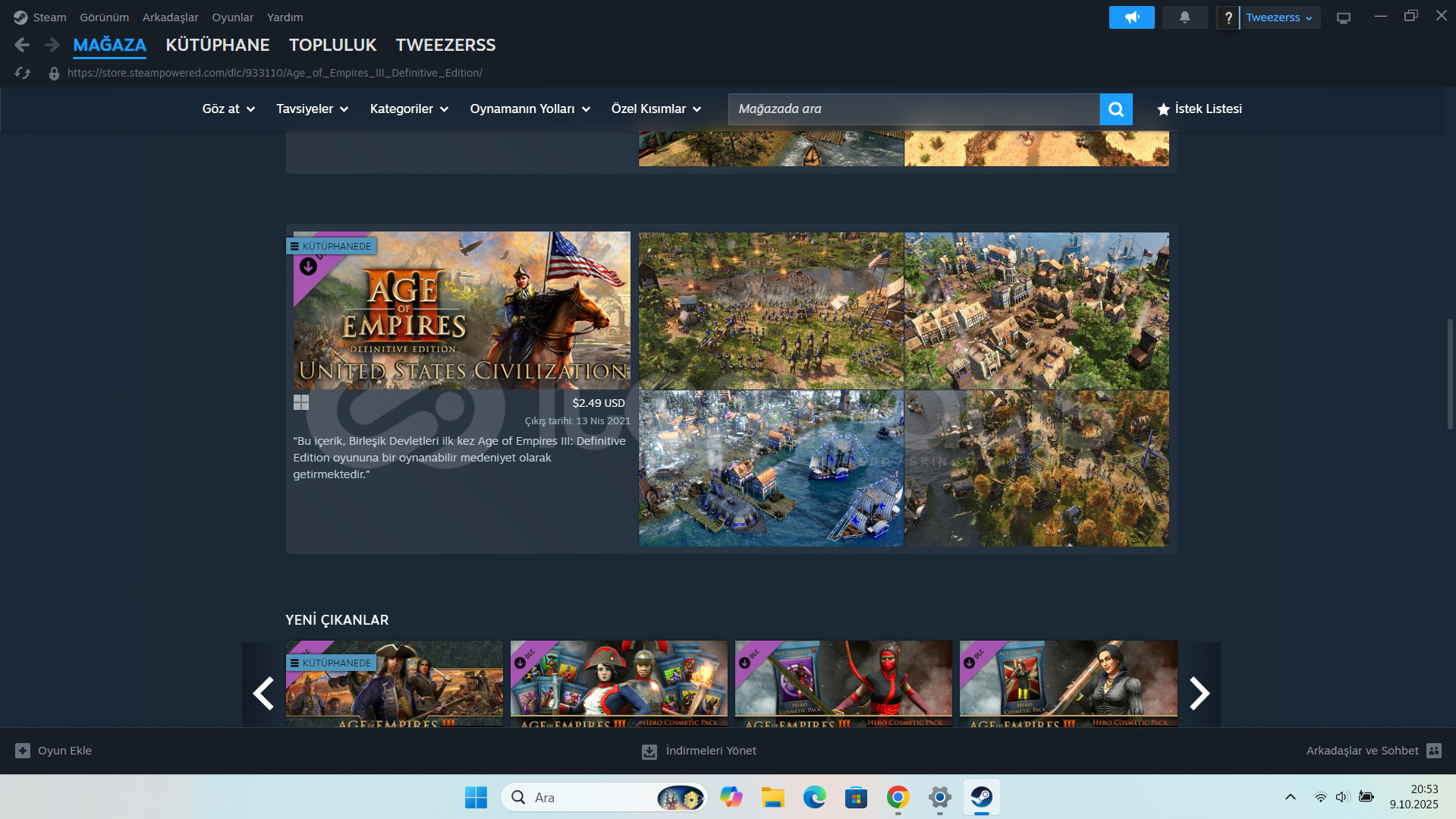Open Big Picture mode monitor icon
The height and width of the screenshot is (819, 1456).
click(1343, 17)
